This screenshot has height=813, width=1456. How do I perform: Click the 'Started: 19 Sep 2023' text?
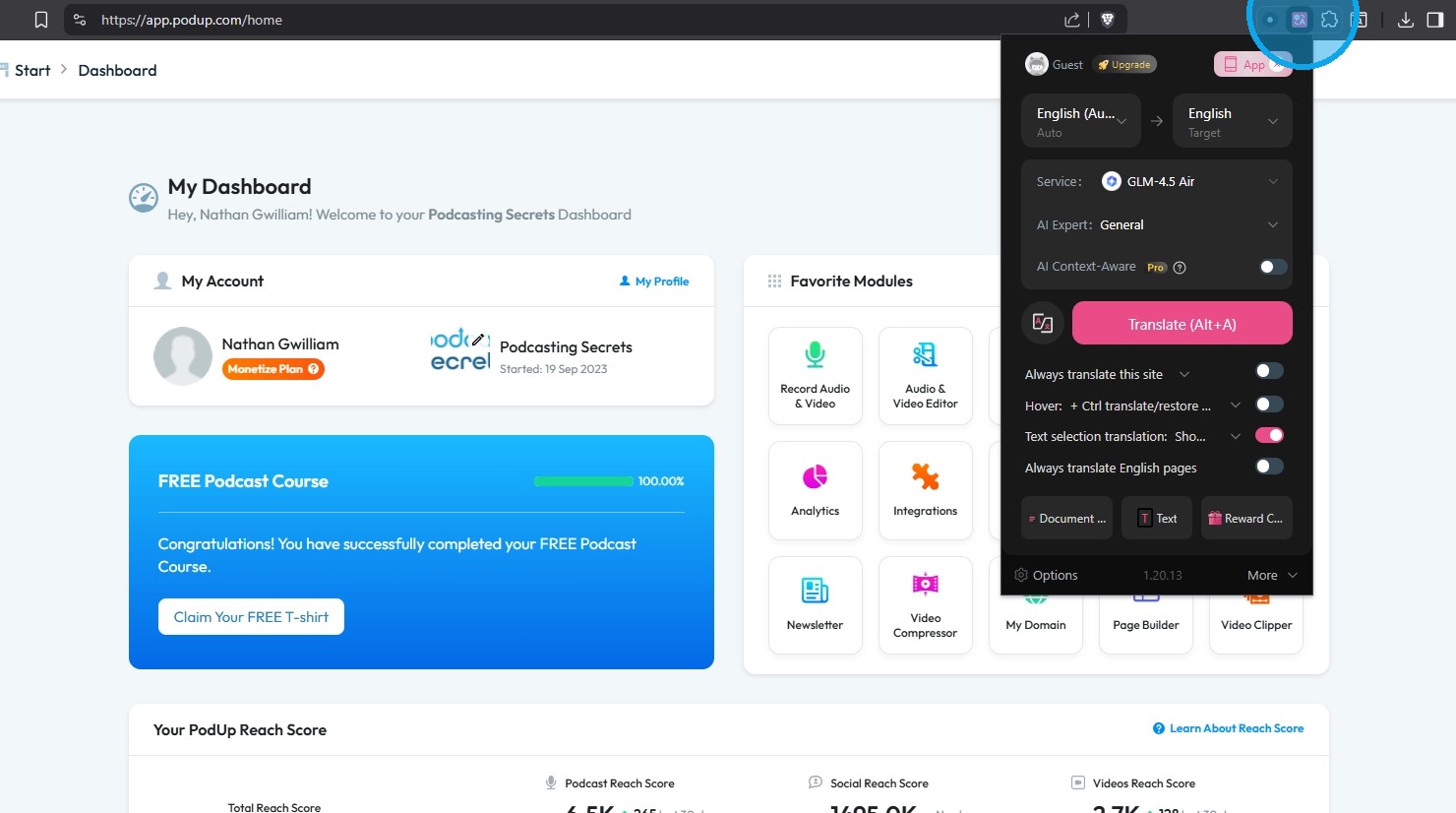pyautogui.click(x=553, y=369)
